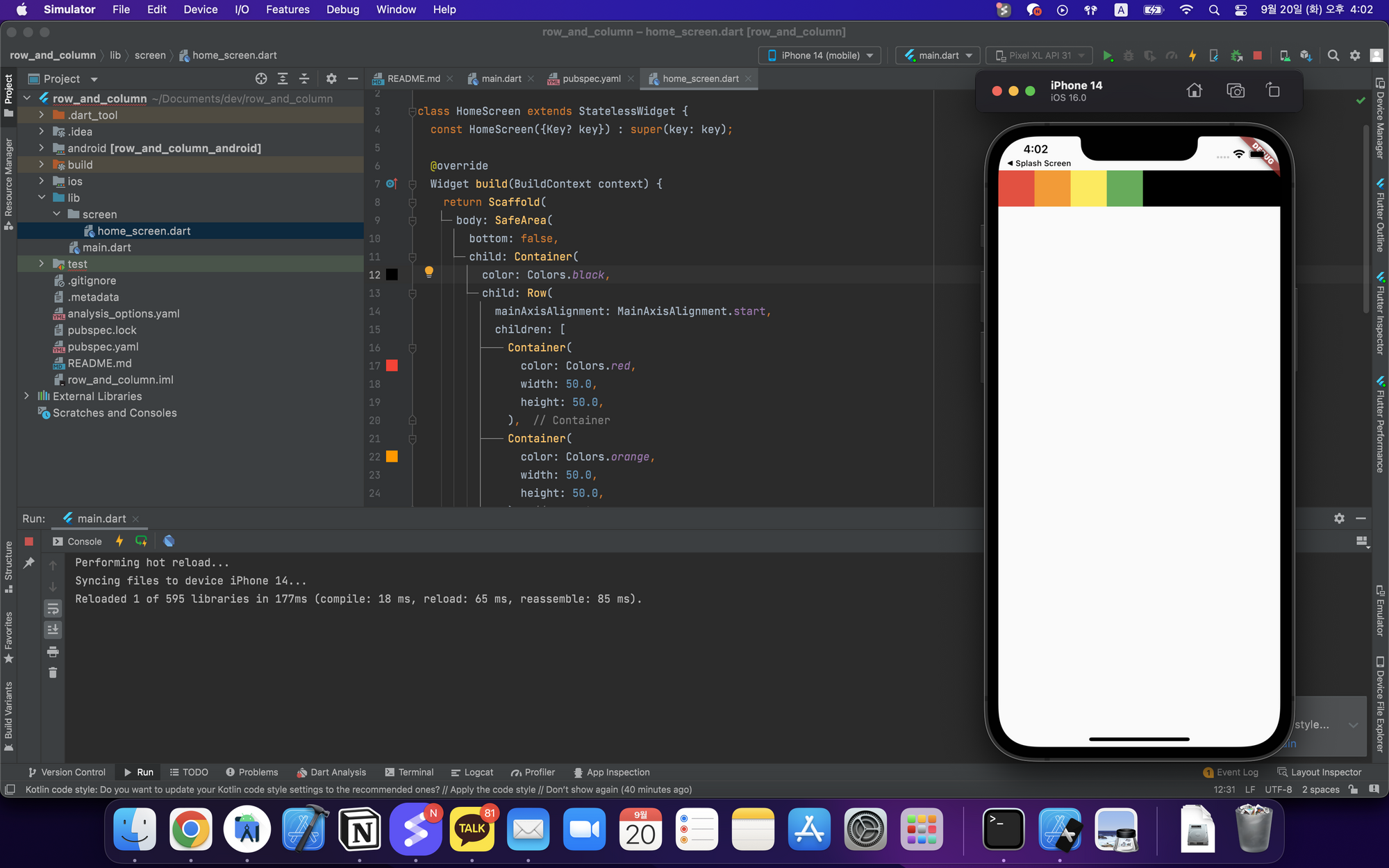Click the Flutter Hot Reload lightning icon in top toolbar

(x=1192, y=56)
